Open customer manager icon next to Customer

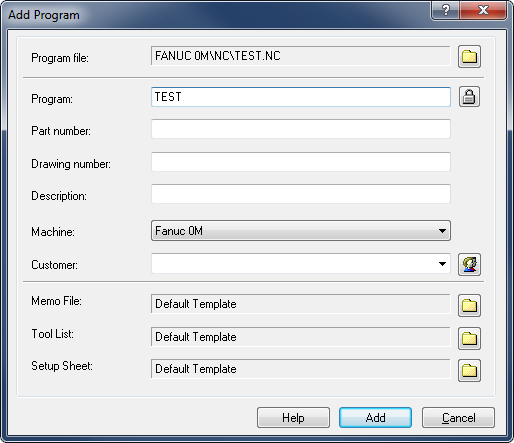(469, 264)
